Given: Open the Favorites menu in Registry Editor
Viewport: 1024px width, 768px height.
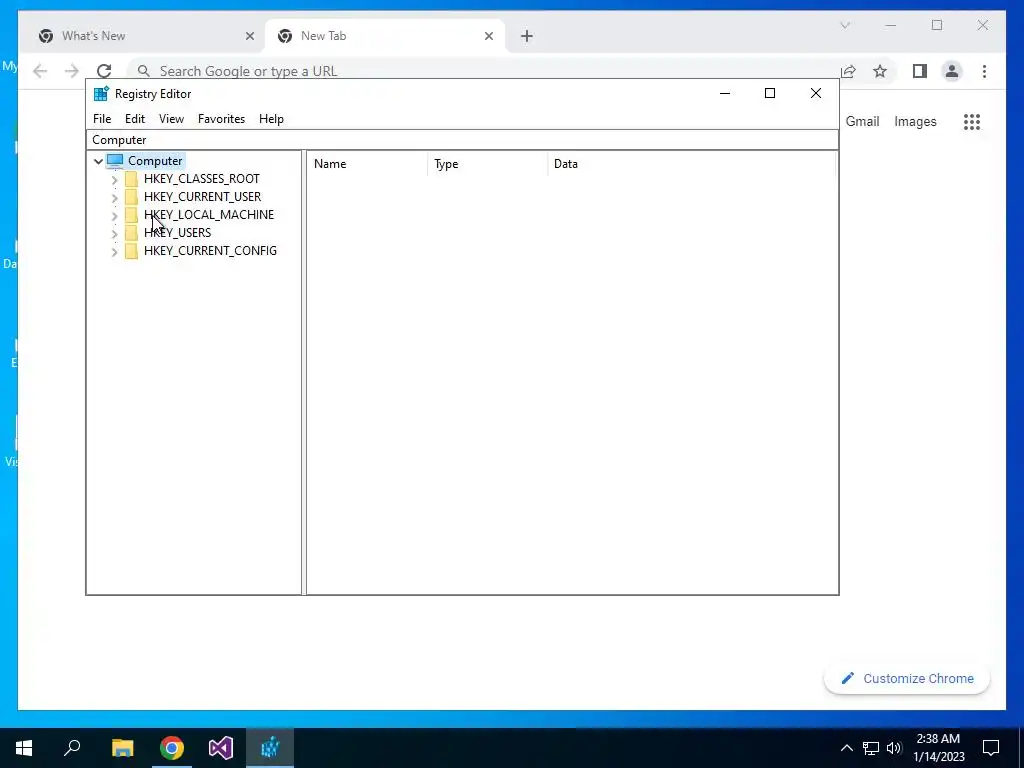Looking at the screenshot, I should click(221, 119).
